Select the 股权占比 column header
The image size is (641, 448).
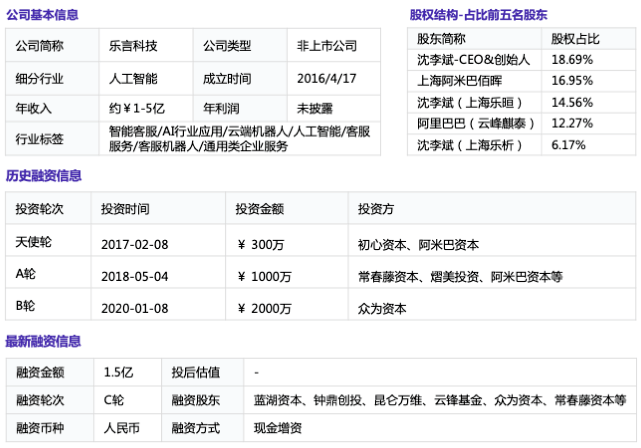tap(575, 39)
